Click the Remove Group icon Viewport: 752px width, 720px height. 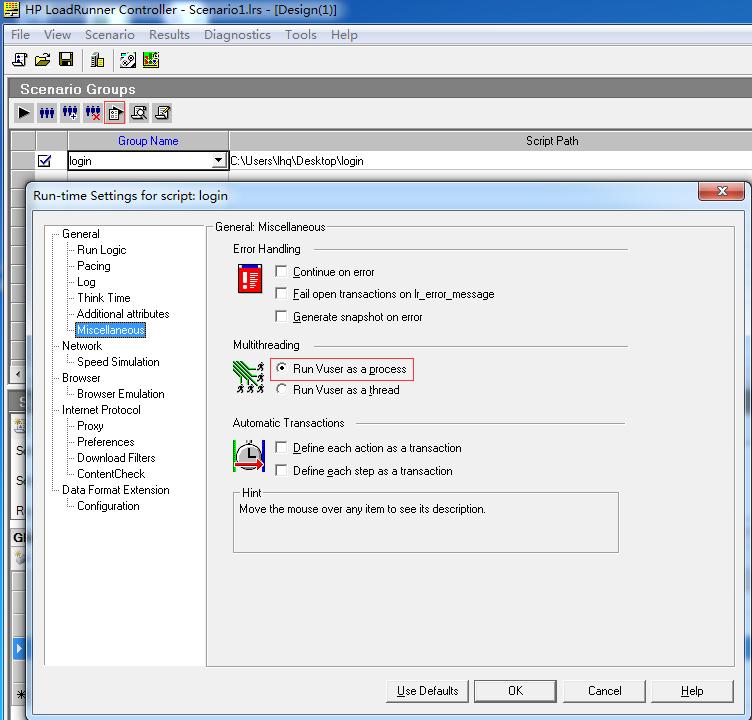(93, 113)
